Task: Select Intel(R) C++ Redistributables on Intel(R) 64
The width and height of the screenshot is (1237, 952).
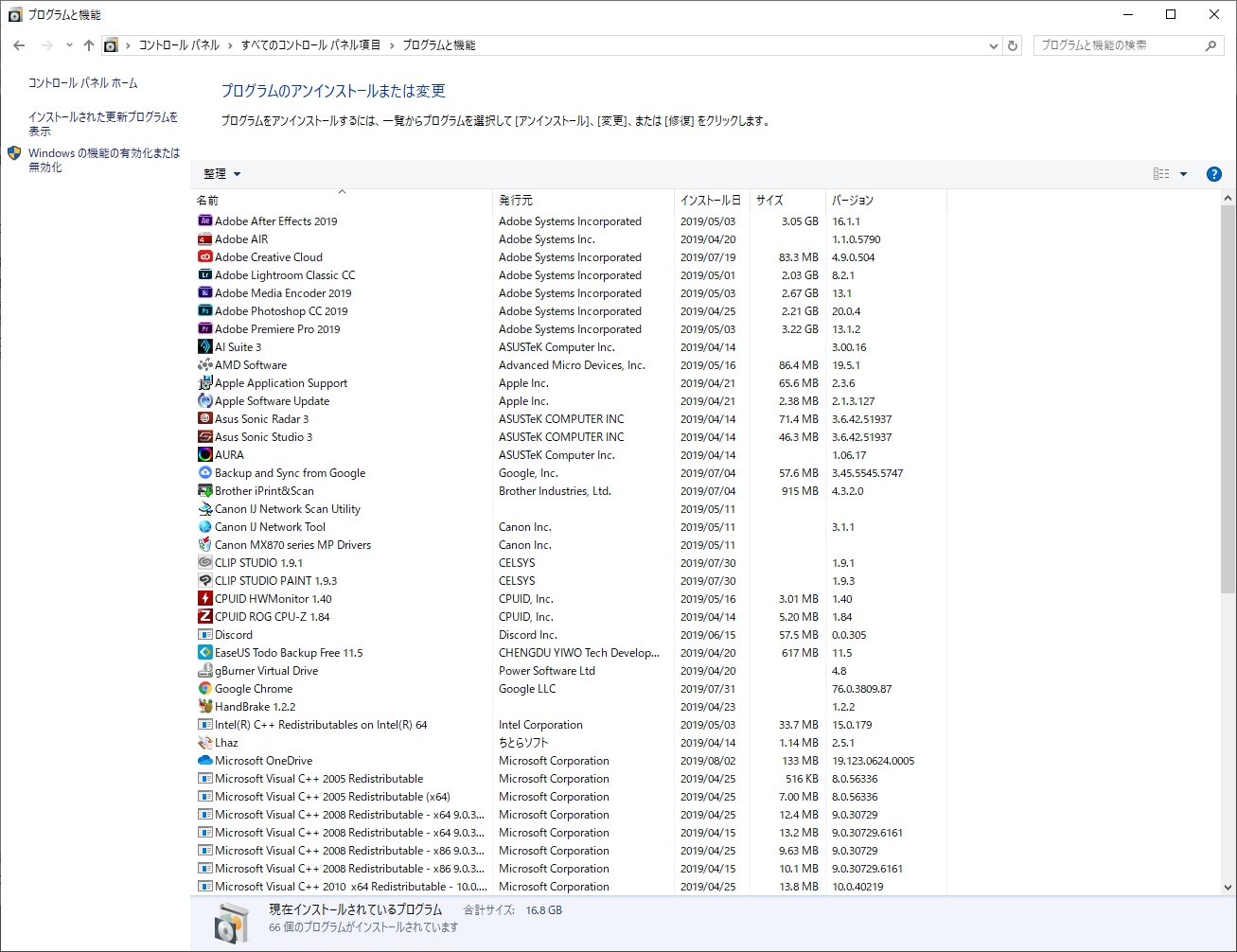Action: pyautogui.click(x=572, y=725)
